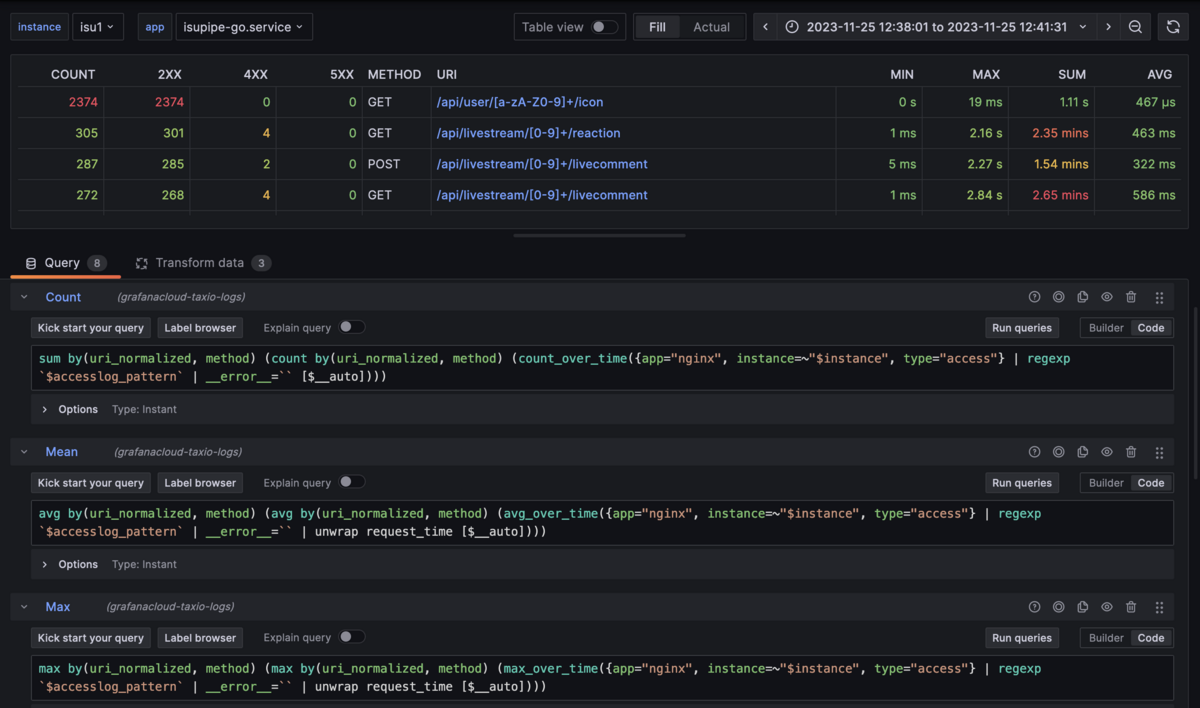Edit the Count query expression field
This screenshot has width=1200, height=708.
pos(602,367)
